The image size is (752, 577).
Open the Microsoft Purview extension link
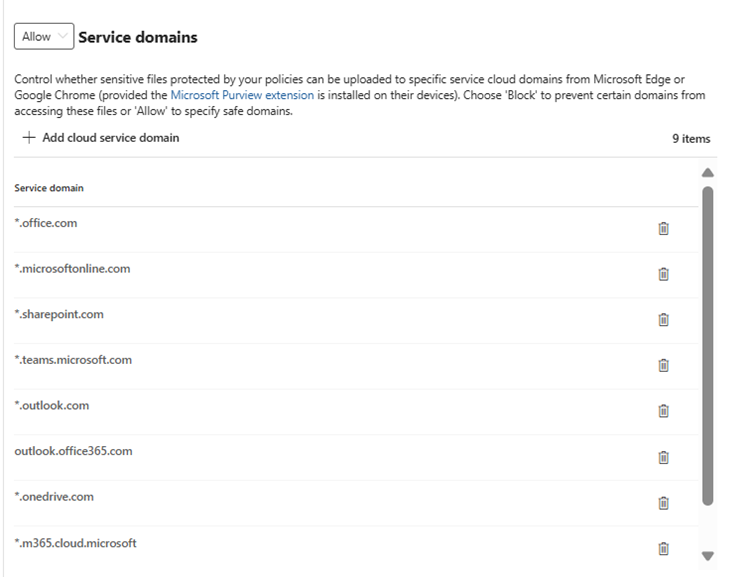pyautogui.click(x=242, y=95)
